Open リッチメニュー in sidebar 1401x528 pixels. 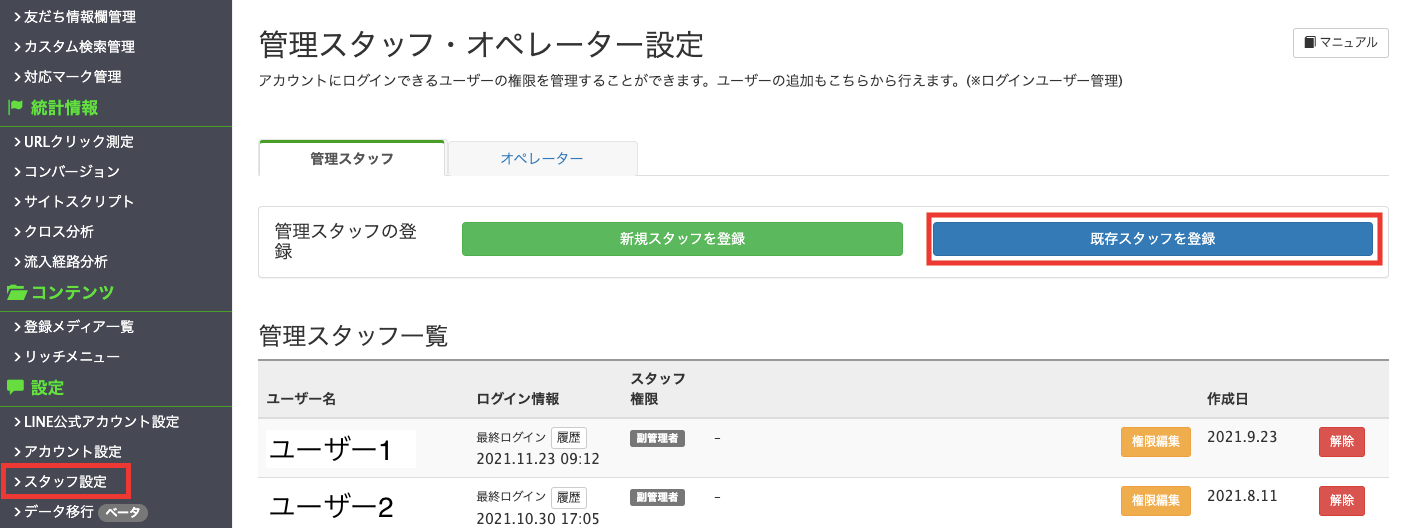pyautogui.click(x=66, y=357)
